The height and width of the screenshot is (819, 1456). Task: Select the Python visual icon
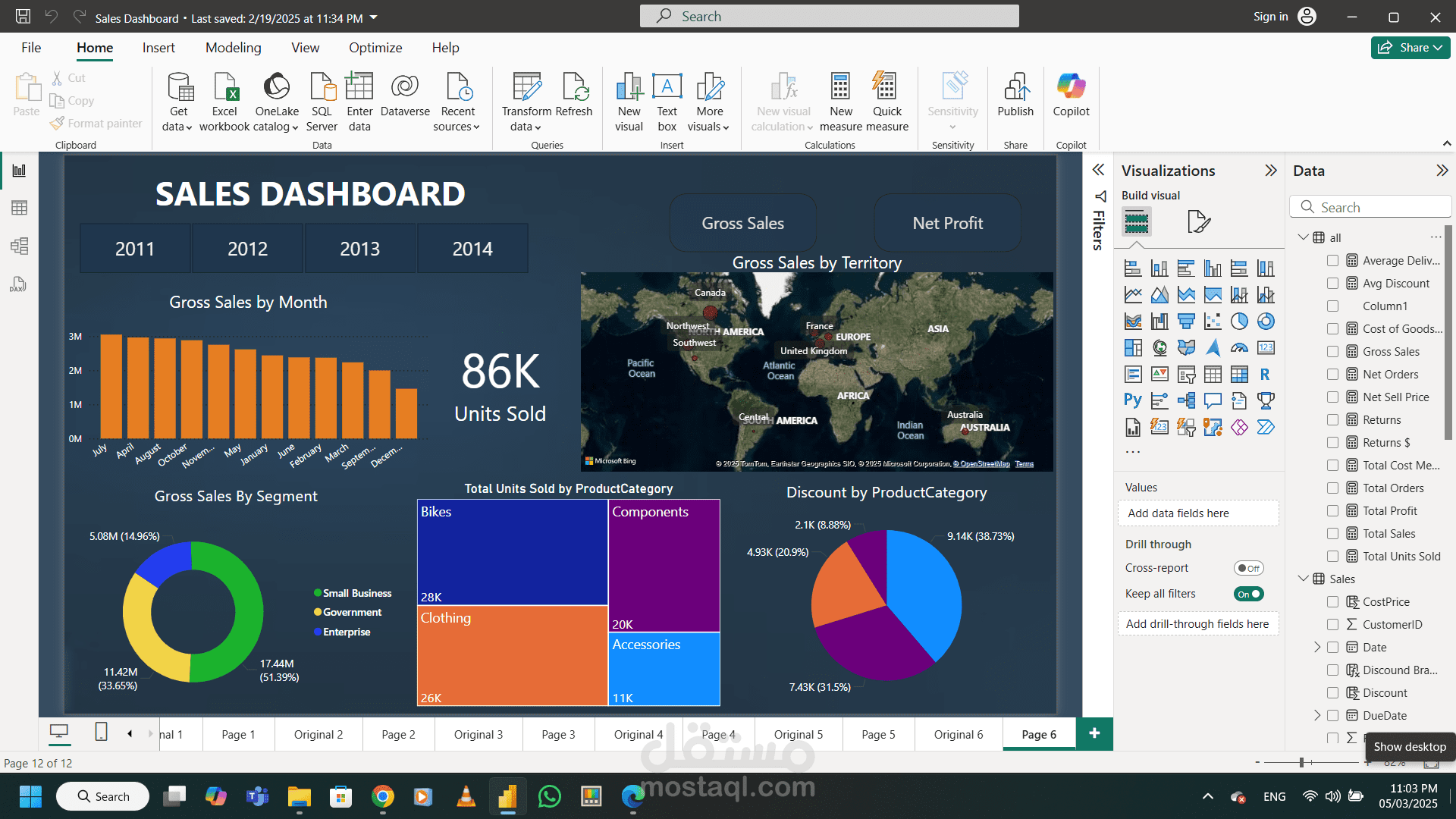1132,400
